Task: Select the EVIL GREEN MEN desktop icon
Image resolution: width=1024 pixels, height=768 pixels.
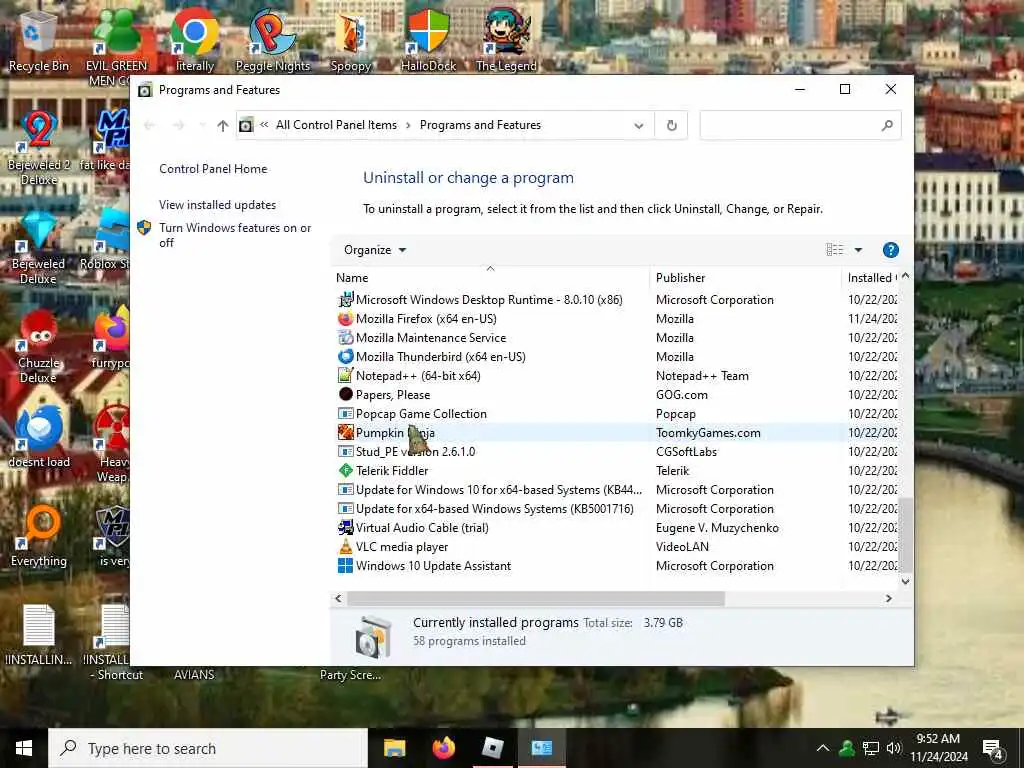Action: pyautogui.click(x=116, y=47)
